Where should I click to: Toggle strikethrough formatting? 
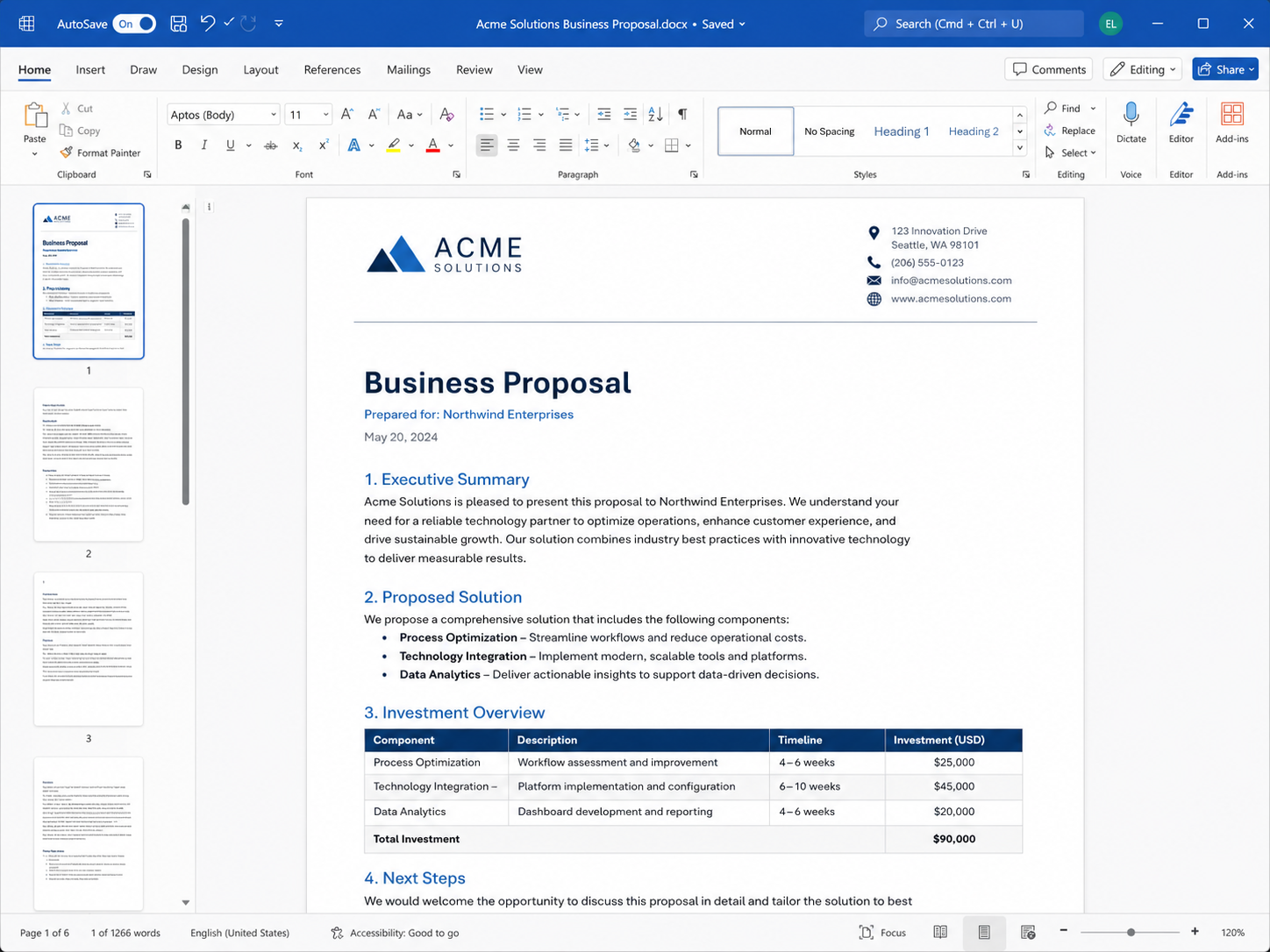point(271,146)
